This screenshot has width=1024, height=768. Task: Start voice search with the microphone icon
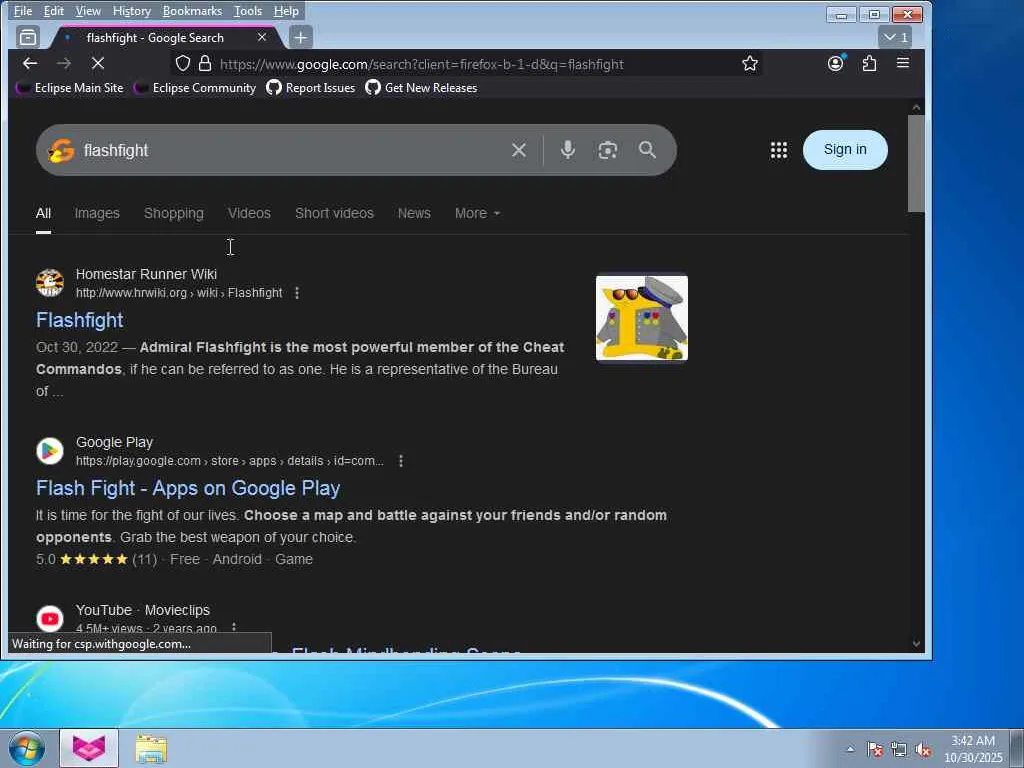568,150
